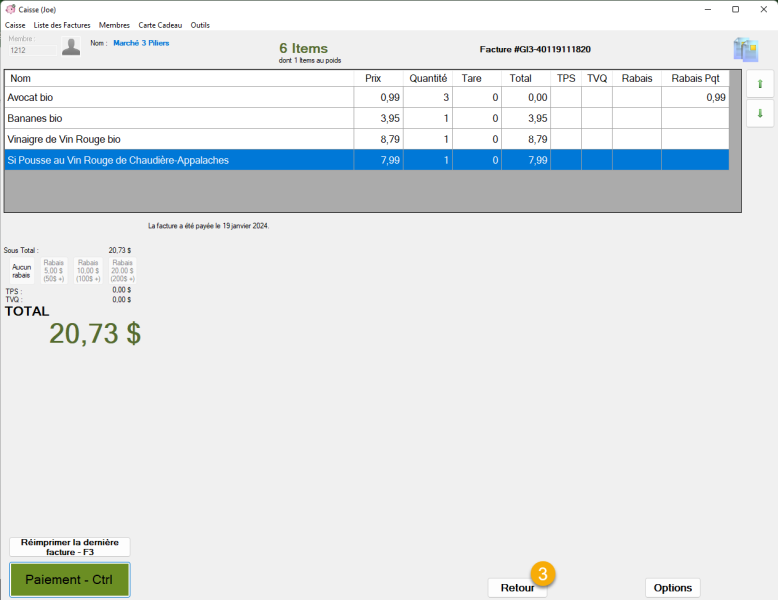Select the Rabais 5,00 $ option
Viewport: 778px width, 600px height.
click(54, 270)
